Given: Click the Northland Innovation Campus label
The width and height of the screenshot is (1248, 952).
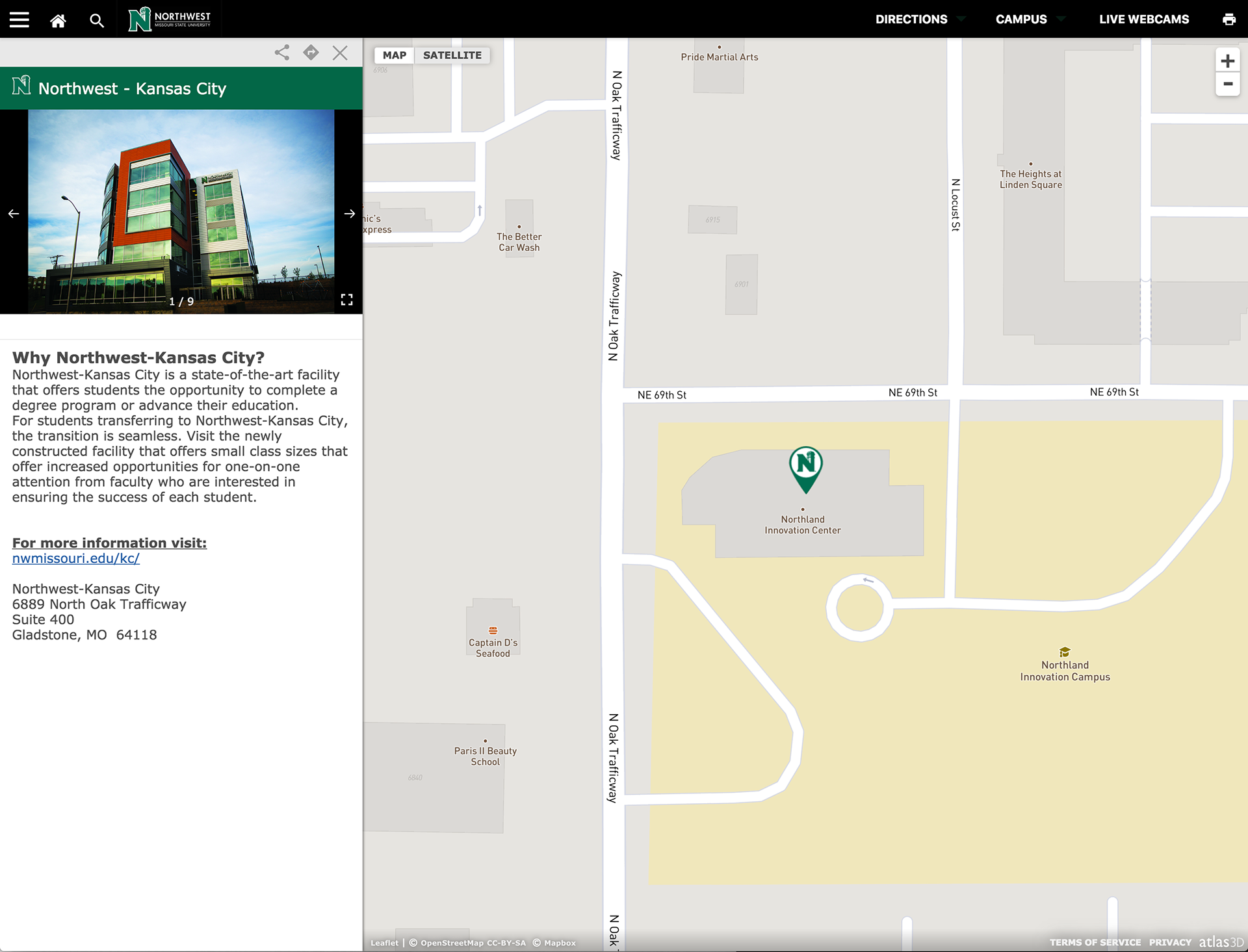Looking at the screenshot, I should click(1065, 671).
